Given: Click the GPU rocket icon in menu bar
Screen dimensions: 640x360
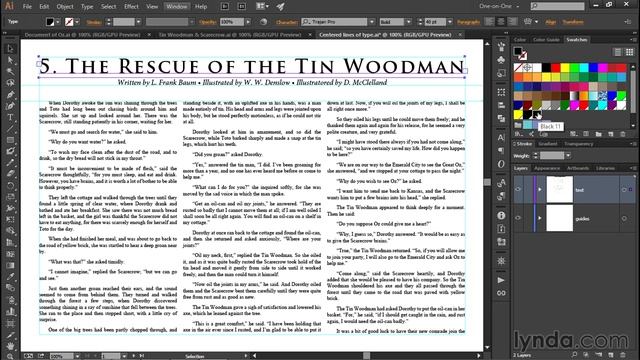Looking at the screenshot, I should tap(280, 7).
